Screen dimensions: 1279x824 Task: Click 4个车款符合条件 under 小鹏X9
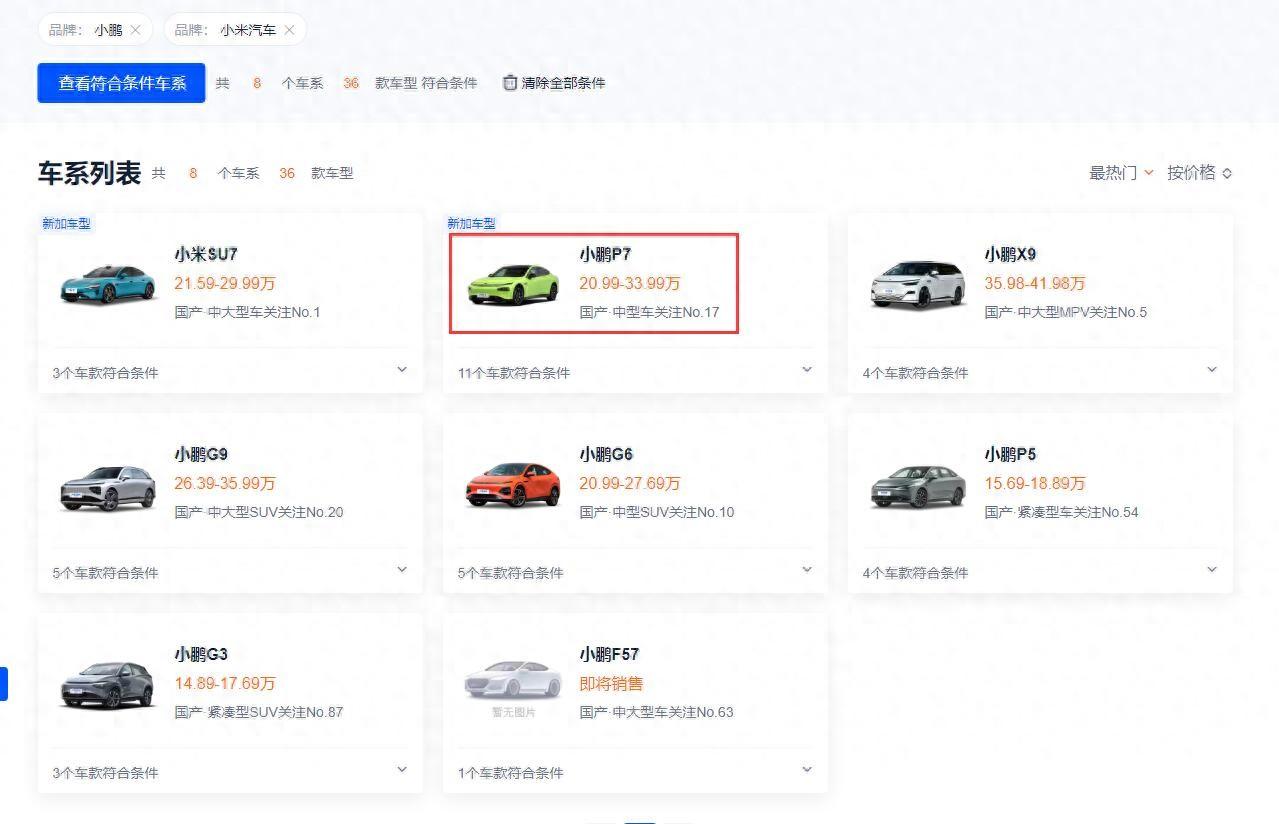click(915, 373)
